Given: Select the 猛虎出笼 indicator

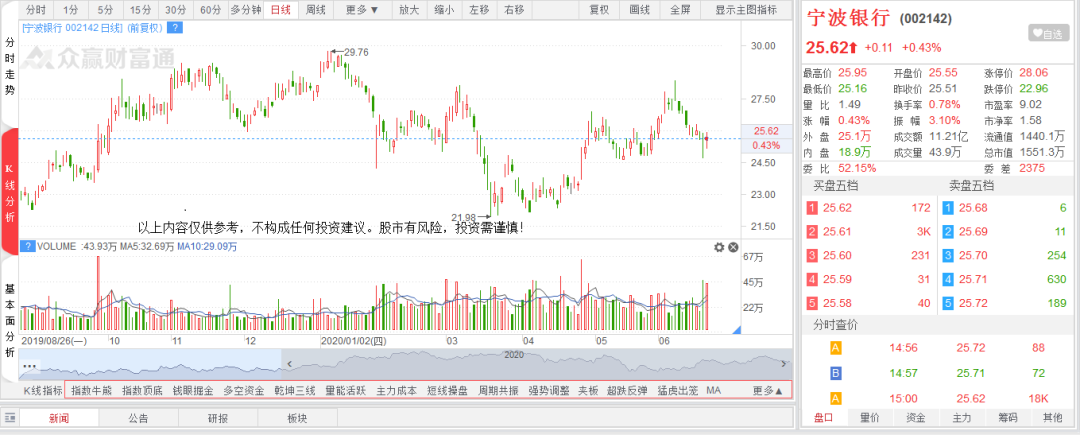Looking at the screenshot, I should (x=678, y=391).
